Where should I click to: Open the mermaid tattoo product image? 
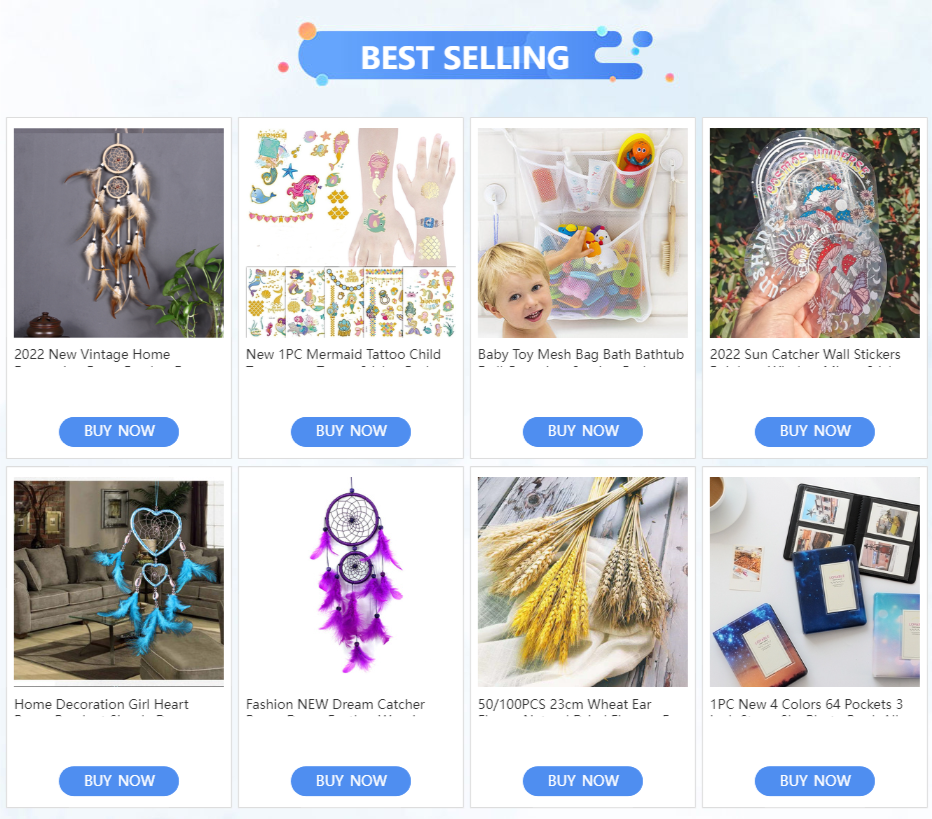pos(351,232)
